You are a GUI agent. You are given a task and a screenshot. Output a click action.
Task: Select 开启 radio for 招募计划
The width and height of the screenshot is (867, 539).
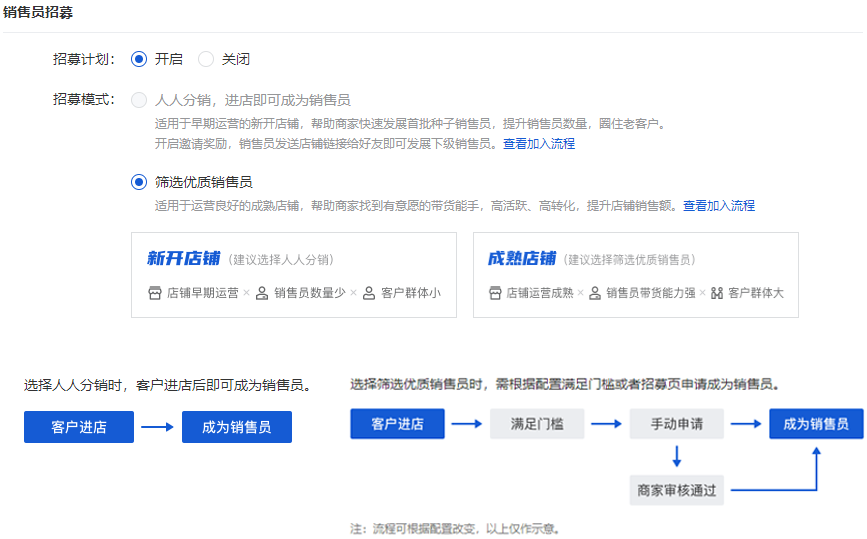coord(139,59)
